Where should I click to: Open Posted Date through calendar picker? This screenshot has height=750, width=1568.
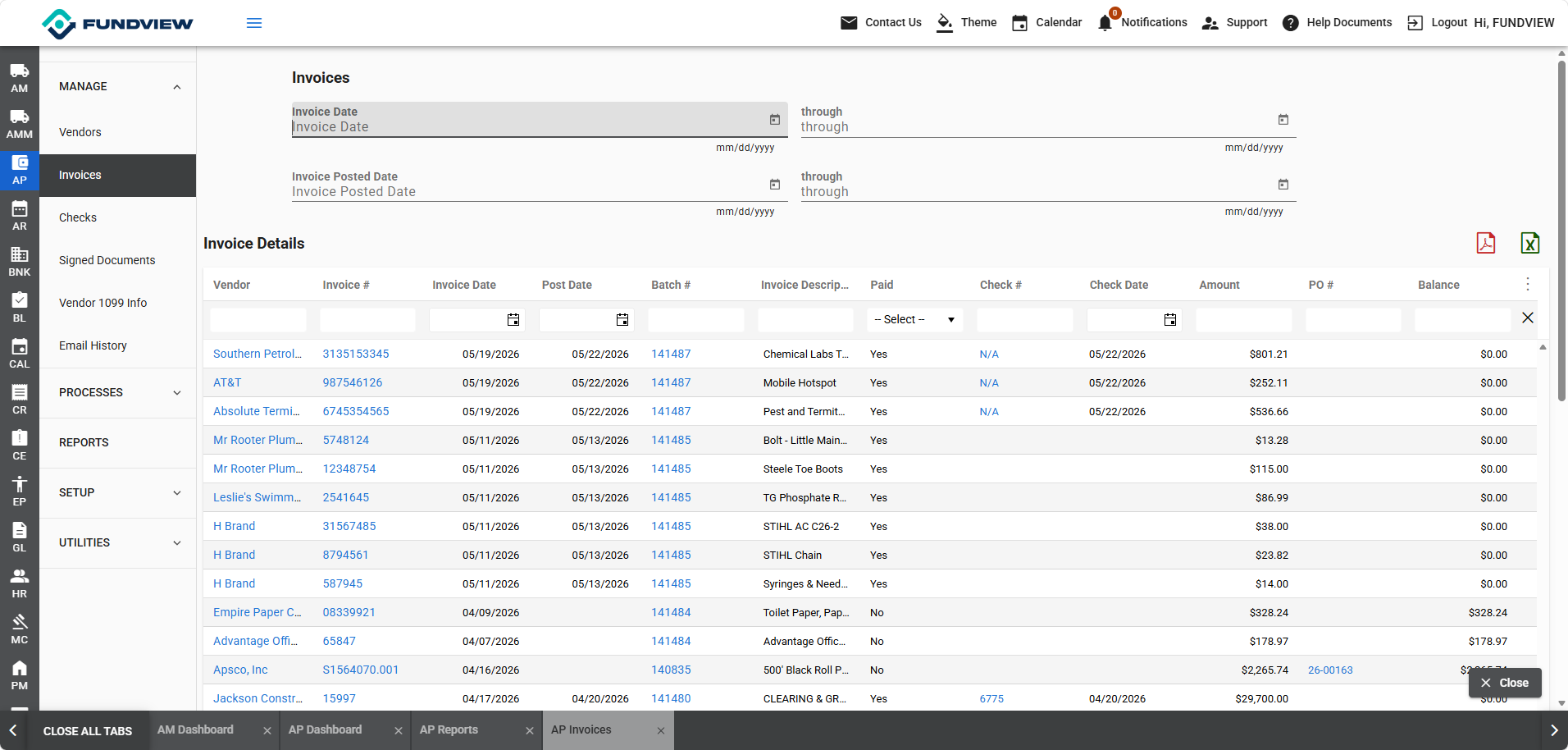(x=1283, y=185)
